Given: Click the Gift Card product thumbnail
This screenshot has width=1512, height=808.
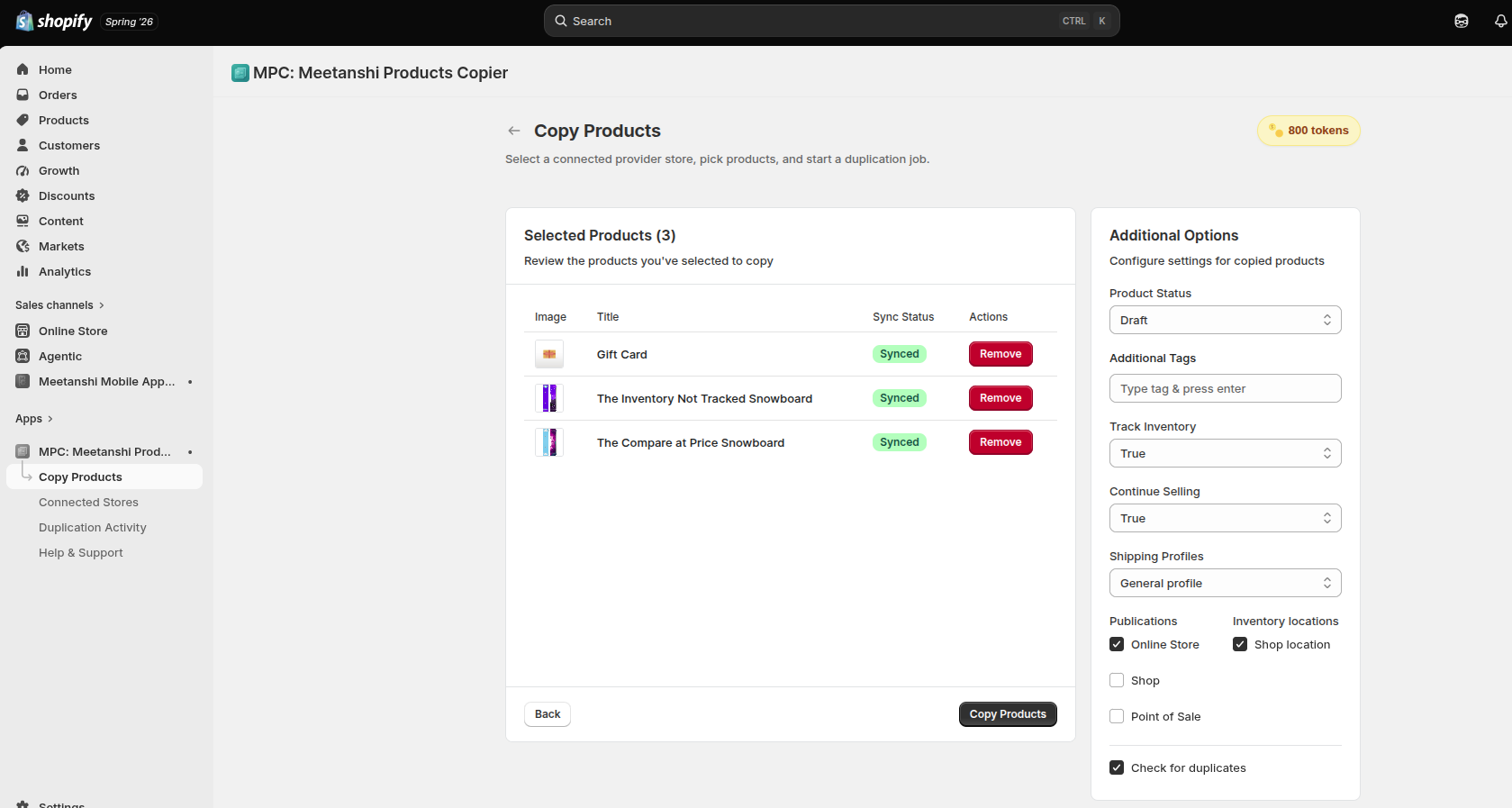Looking at the screenshot, I should point(549,354).
